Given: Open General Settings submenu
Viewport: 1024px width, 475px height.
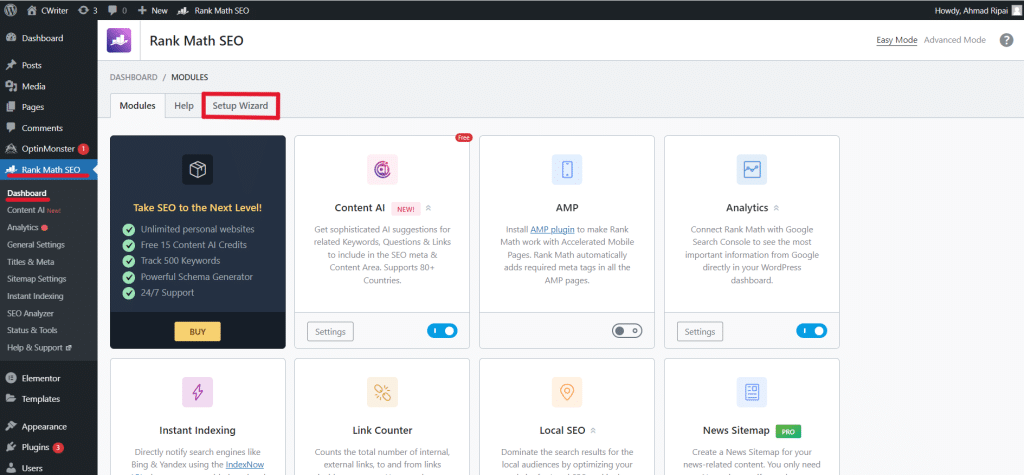Looking at the screenshot, I should click(x=36, y=244).
